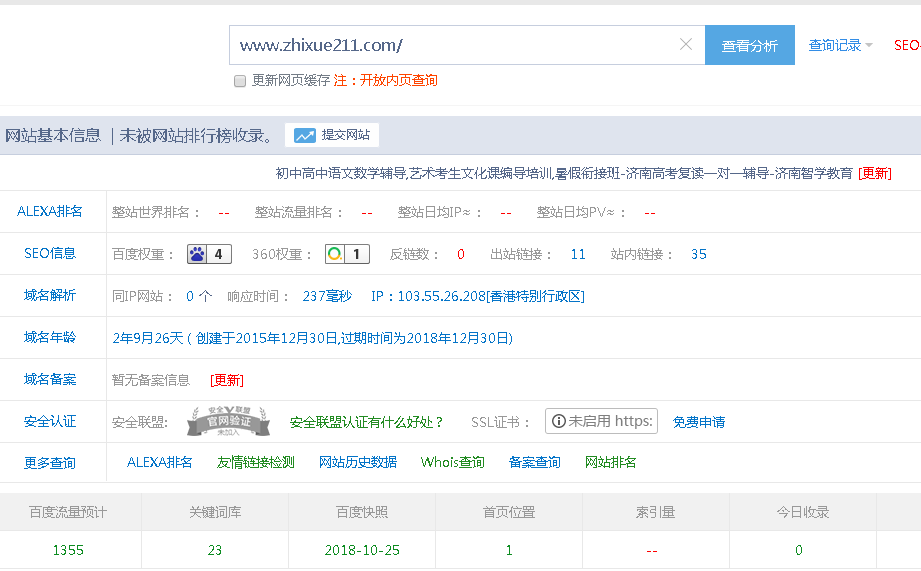
Task: Click the site title description text
Action: (x=564, y=173)
